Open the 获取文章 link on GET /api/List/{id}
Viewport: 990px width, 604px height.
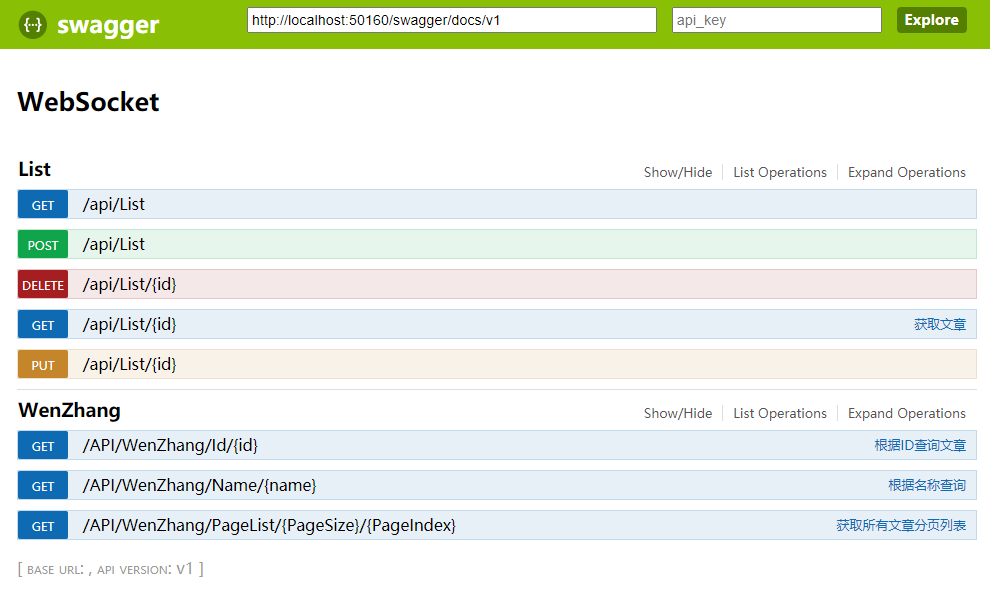(940, 324)
